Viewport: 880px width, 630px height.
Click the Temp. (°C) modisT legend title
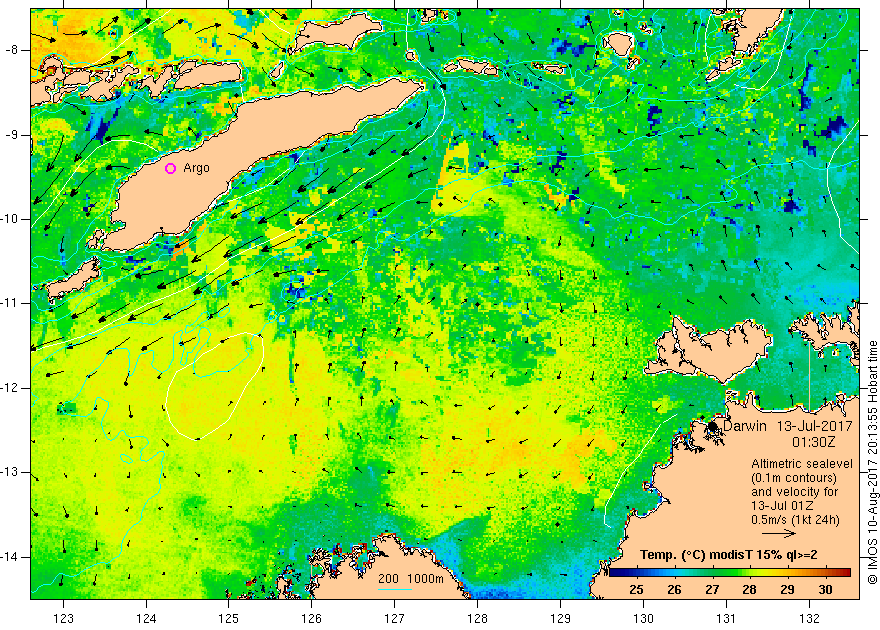(728, 555)
